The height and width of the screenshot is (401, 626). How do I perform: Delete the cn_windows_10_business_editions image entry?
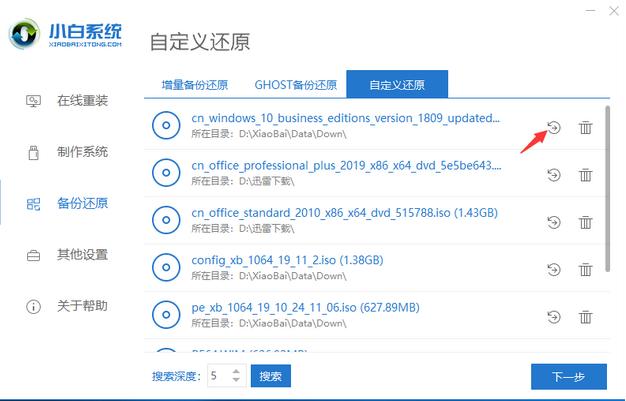[x=585, y=127]
